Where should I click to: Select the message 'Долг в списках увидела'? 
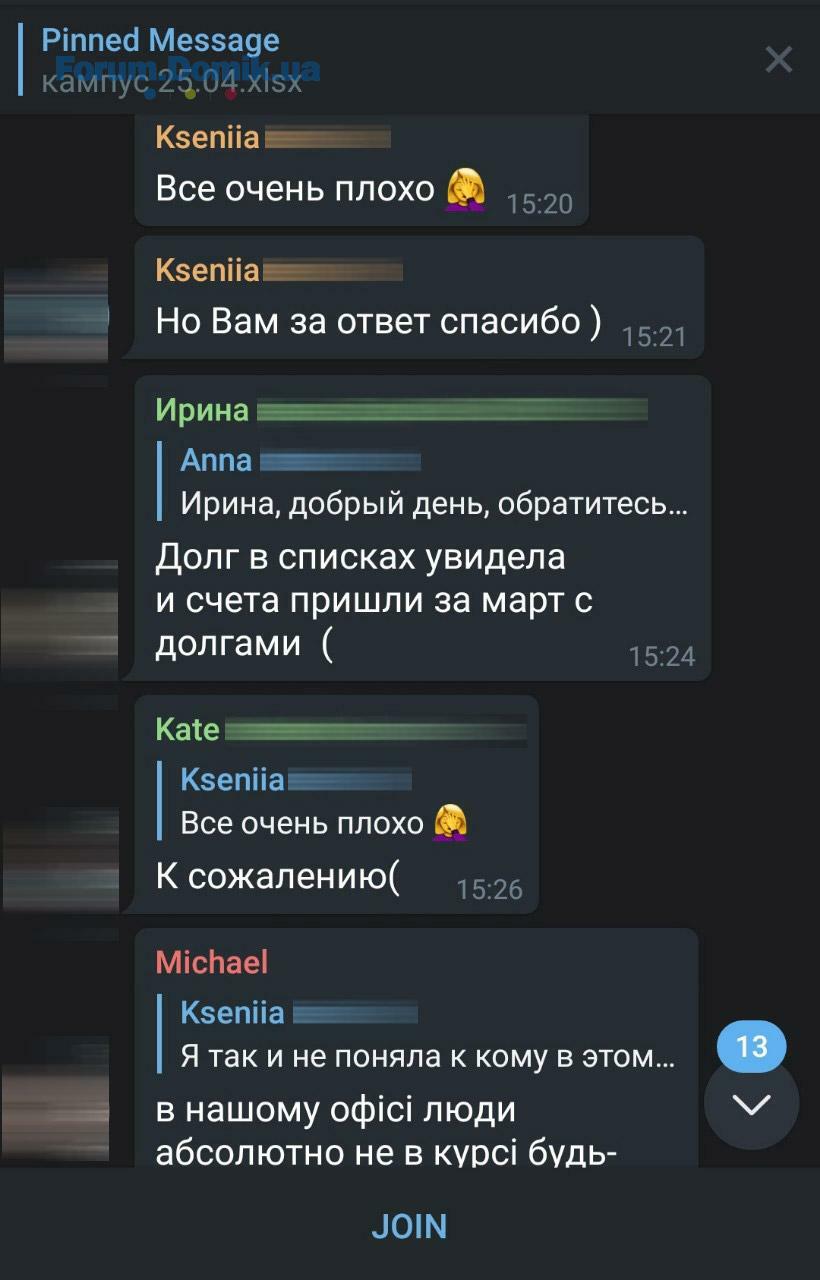point(423,528)
